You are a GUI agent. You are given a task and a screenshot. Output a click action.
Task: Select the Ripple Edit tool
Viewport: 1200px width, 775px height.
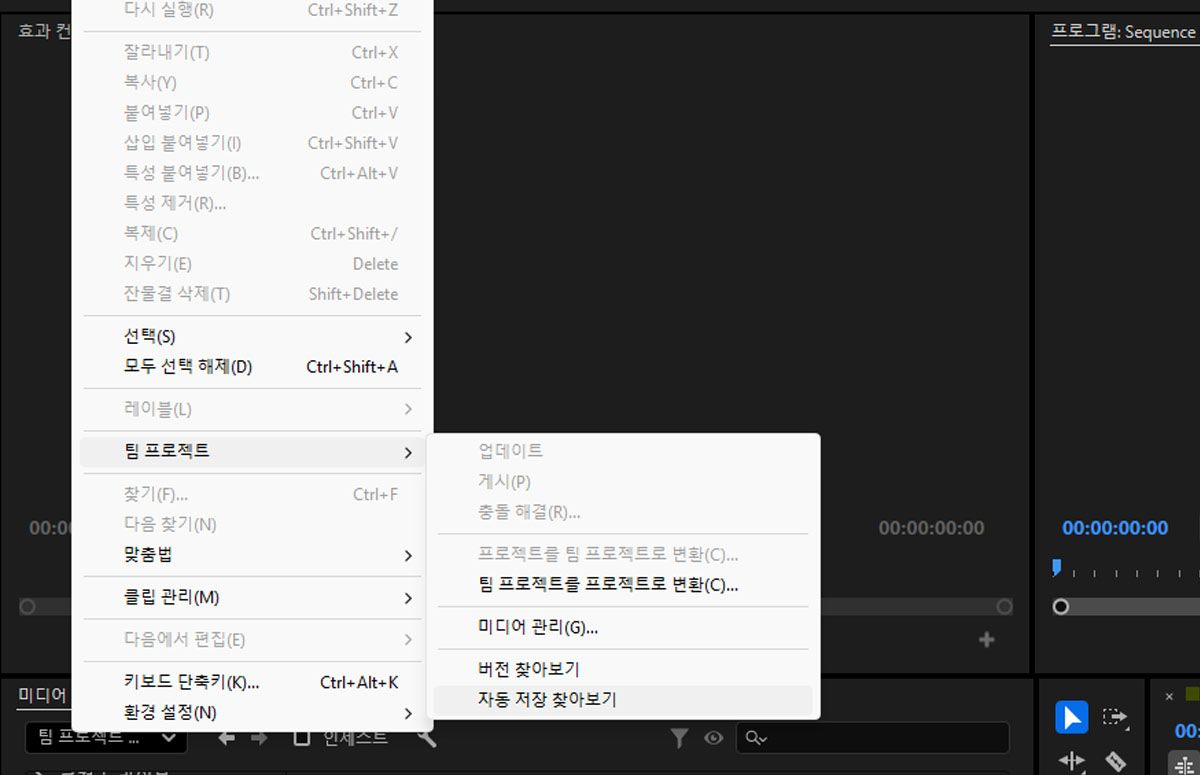point(1070,763)
